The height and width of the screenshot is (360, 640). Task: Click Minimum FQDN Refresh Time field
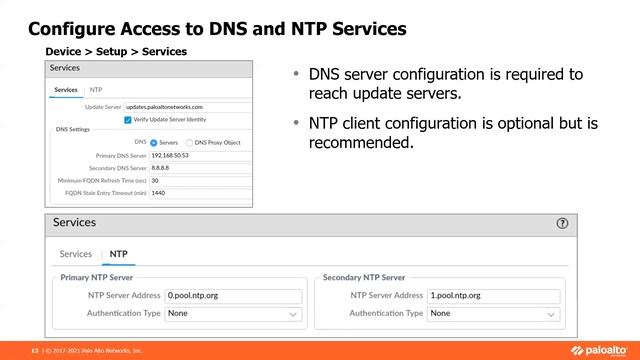point(200,181)
